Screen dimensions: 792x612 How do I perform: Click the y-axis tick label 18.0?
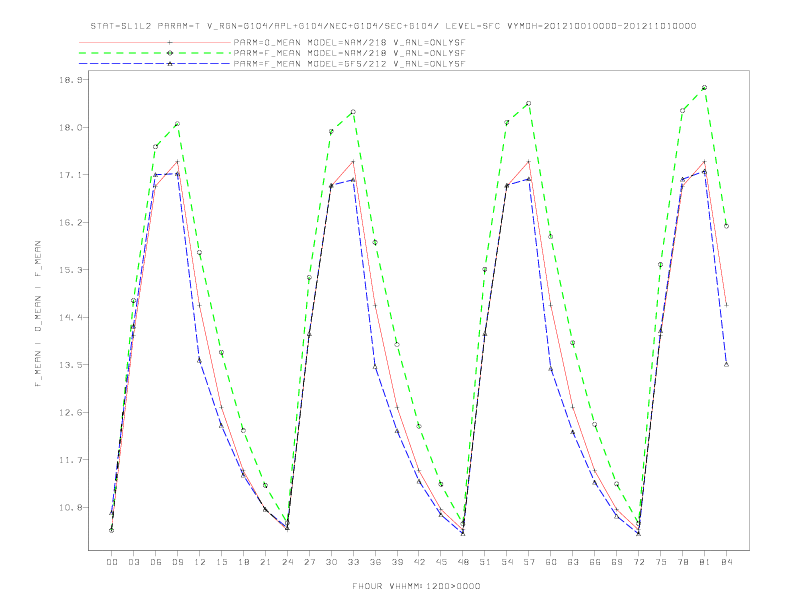pos(70,127)
